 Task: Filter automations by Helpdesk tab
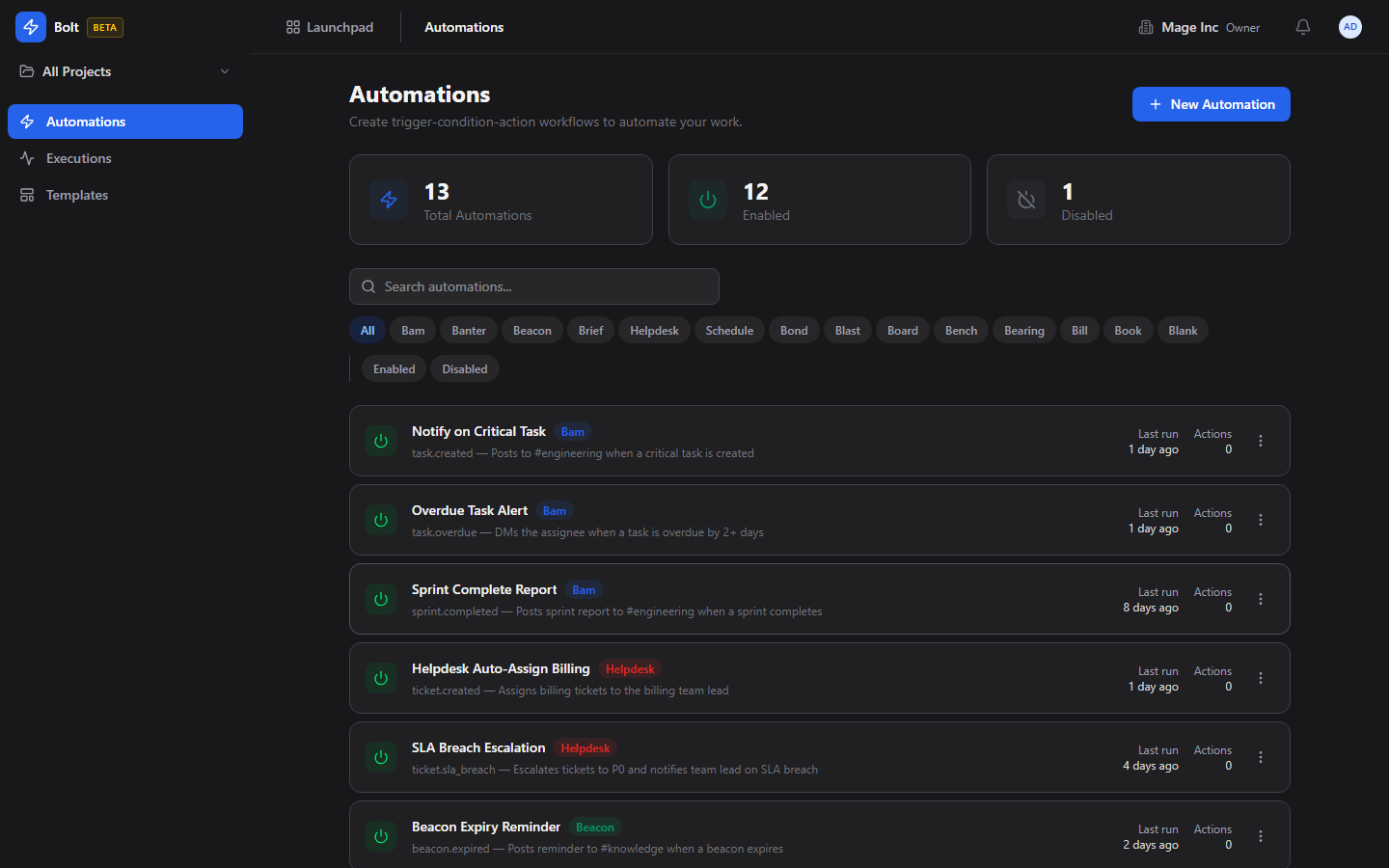(654, 331)
